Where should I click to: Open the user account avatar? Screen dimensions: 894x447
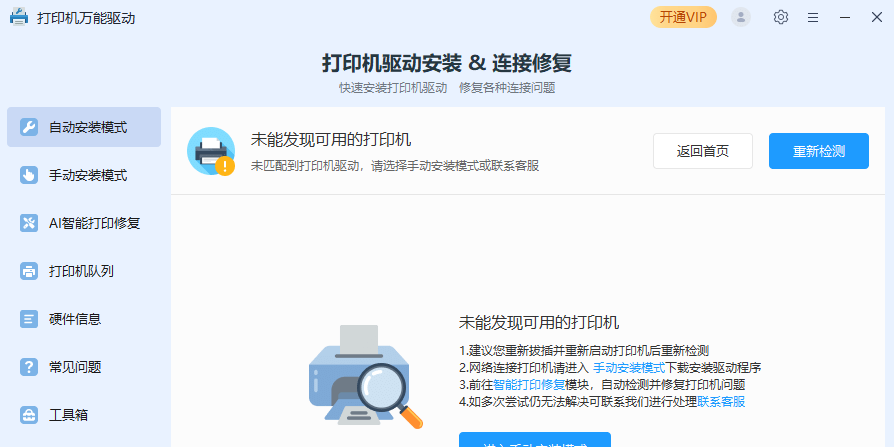[741, 17]
